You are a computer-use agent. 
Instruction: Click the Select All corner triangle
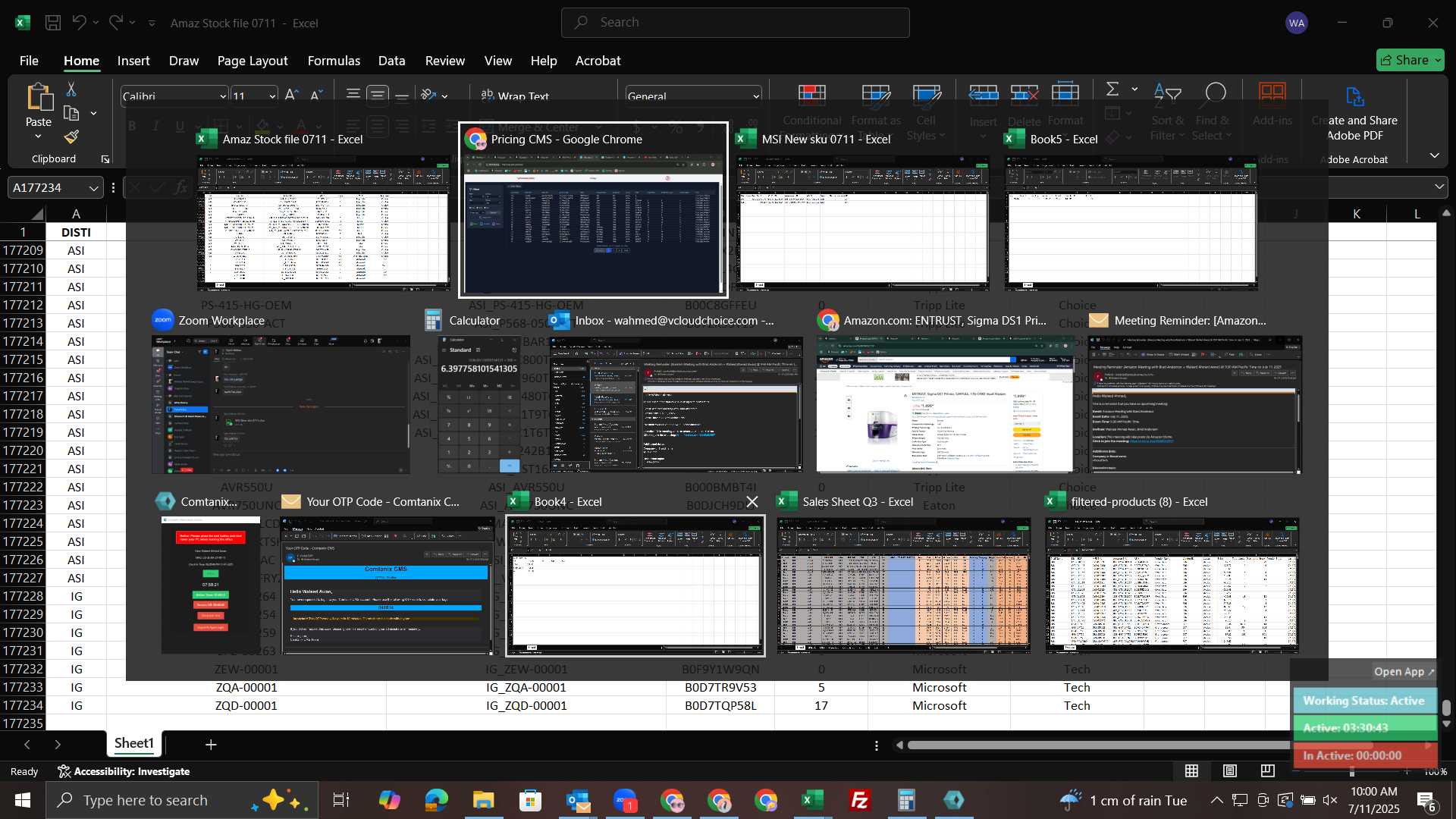[36, 214]
